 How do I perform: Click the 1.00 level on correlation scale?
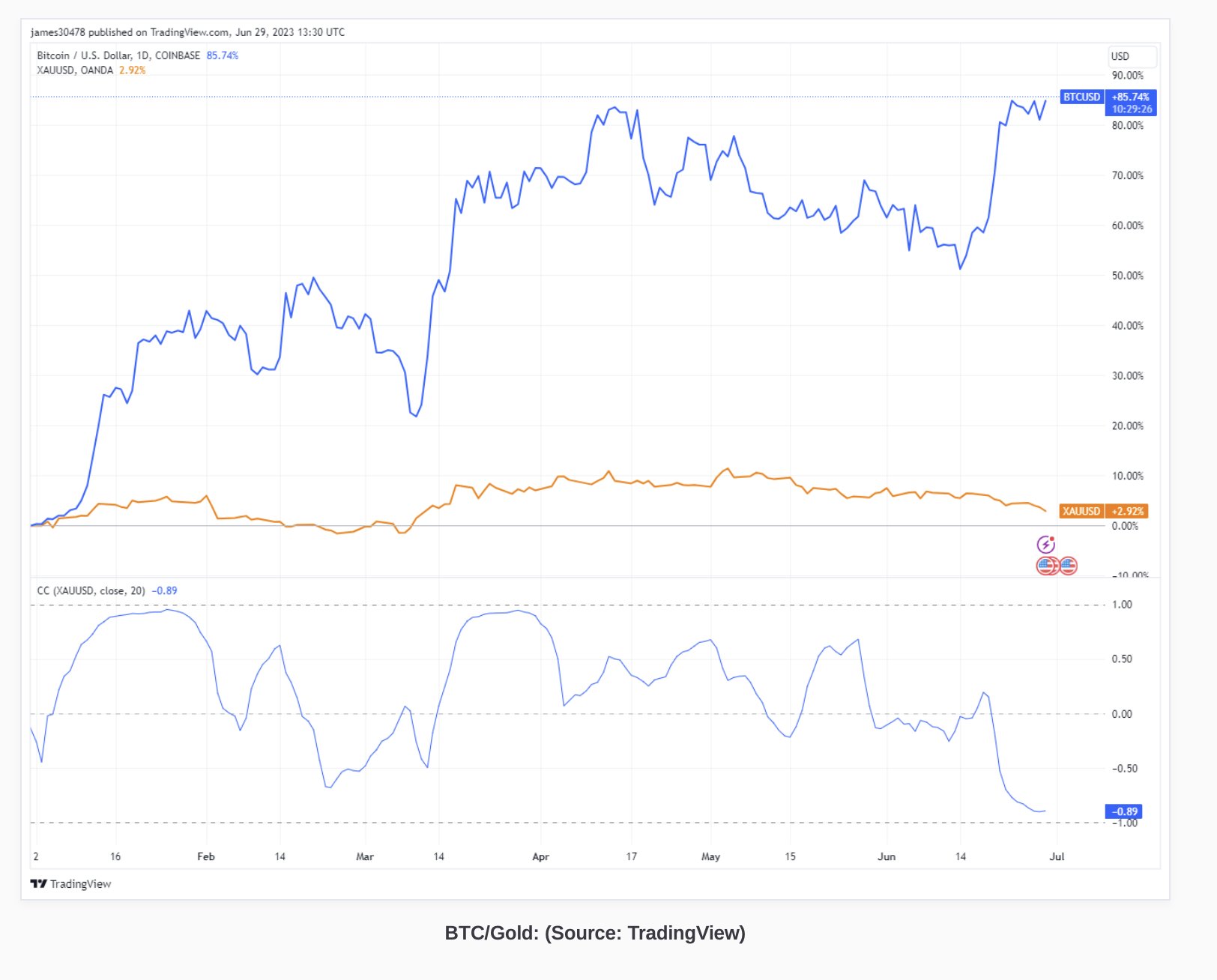tap(1122, 605)
